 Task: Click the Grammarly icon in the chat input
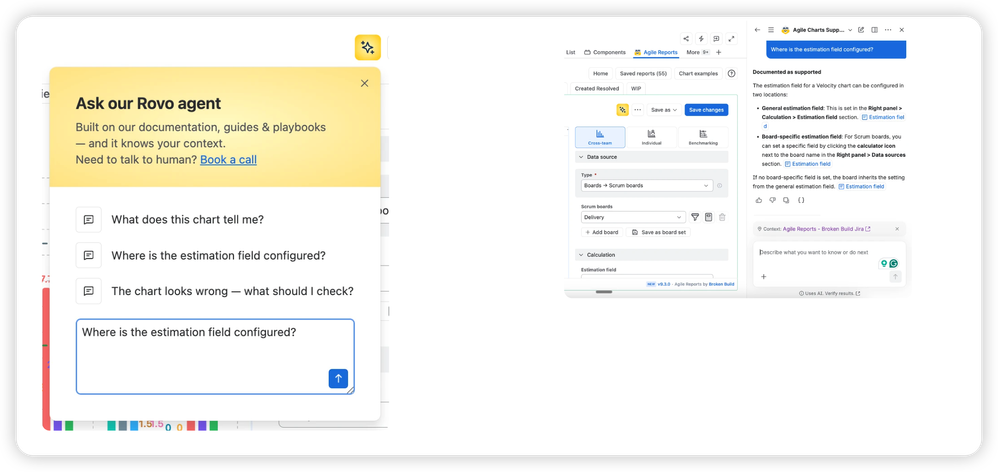(894, 263)
